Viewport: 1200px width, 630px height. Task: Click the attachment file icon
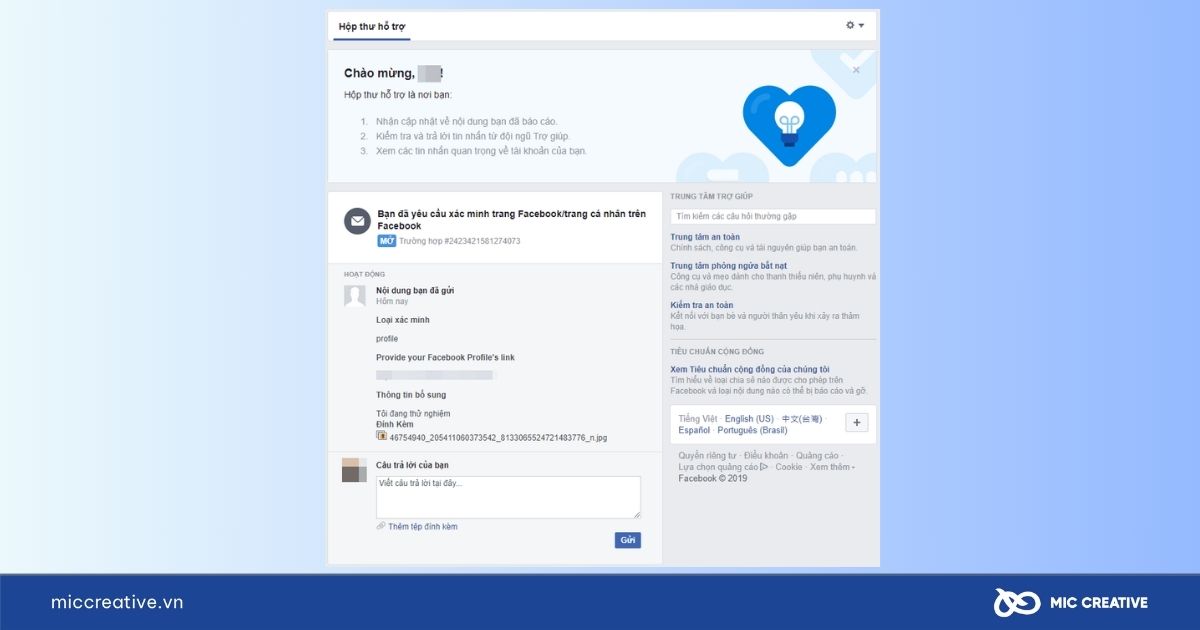coord(381,436)
